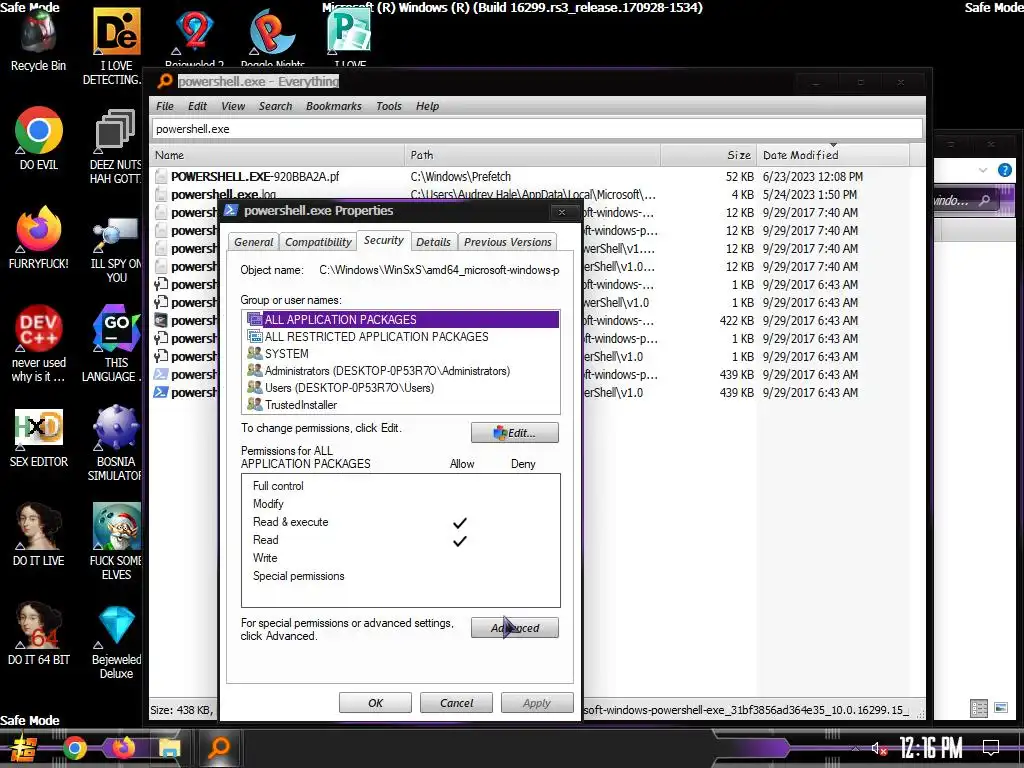
Task: Open the ILL SPY ON YOU shortcut
Action: click(x=116, y=251)
